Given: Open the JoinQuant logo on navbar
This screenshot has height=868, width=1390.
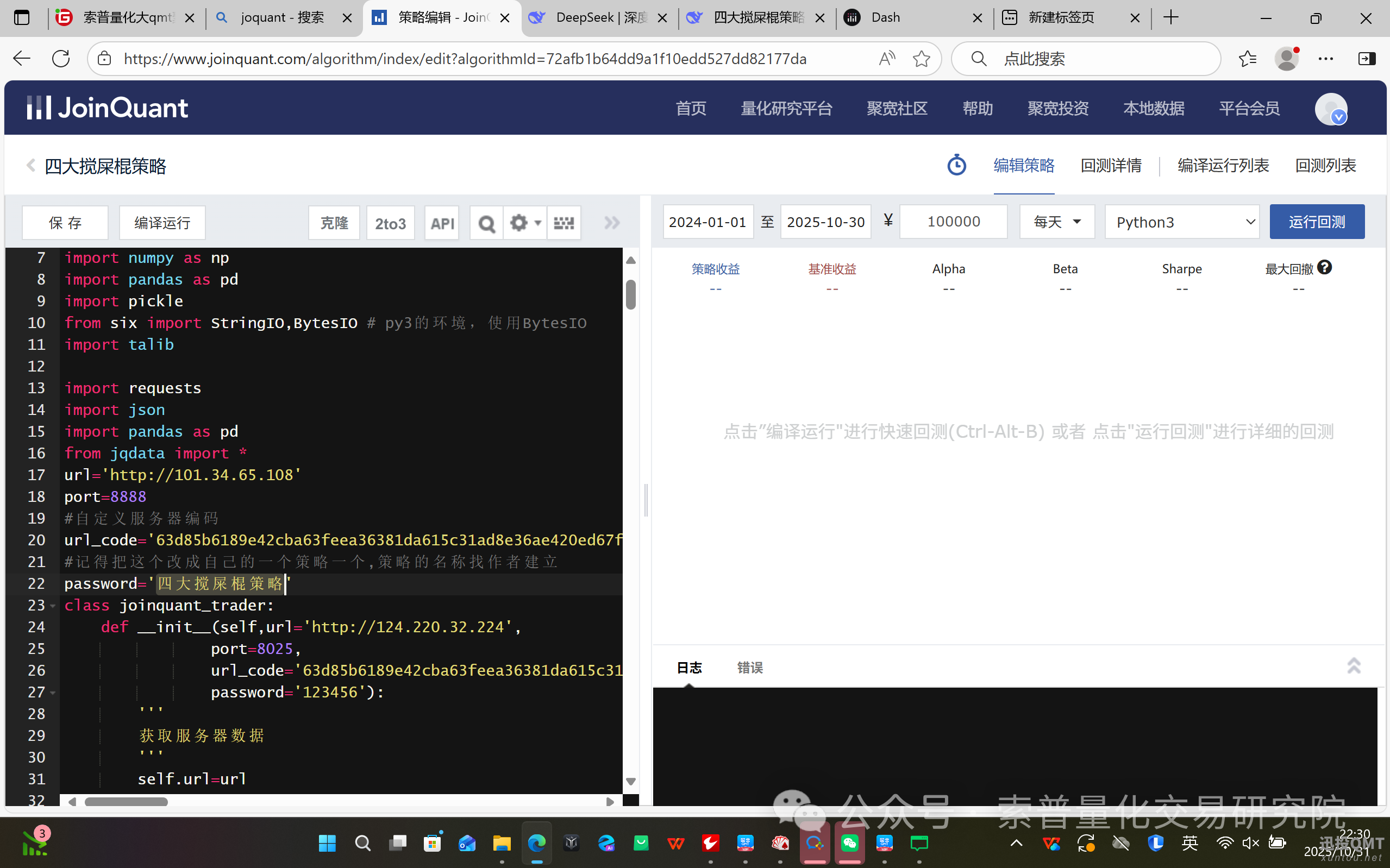Looking at the screenshot, I should coord(107,108).
